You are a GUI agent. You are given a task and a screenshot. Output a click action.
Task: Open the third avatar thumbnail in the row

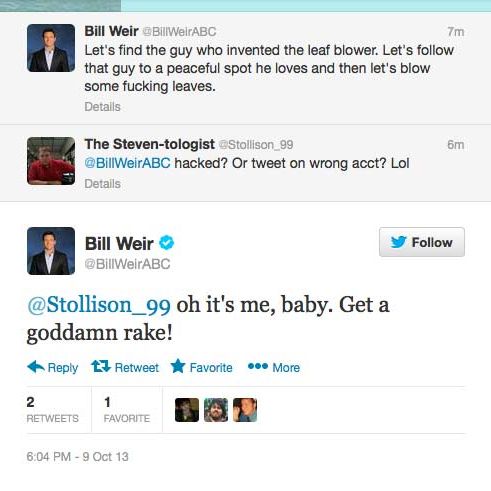245,410
